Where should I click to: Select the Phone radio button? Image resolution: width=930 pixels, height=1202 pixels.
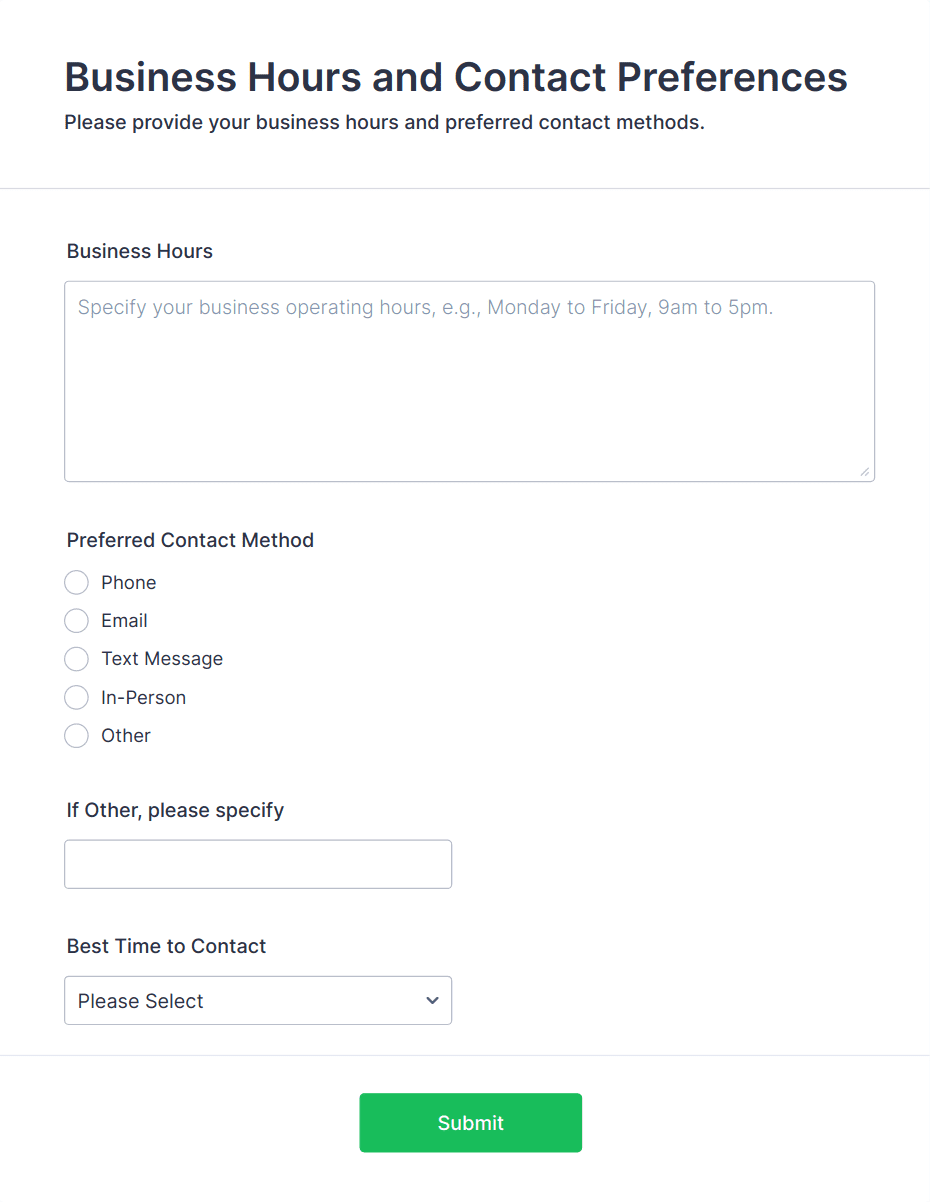pyautogui.click(x=77, y=583)
